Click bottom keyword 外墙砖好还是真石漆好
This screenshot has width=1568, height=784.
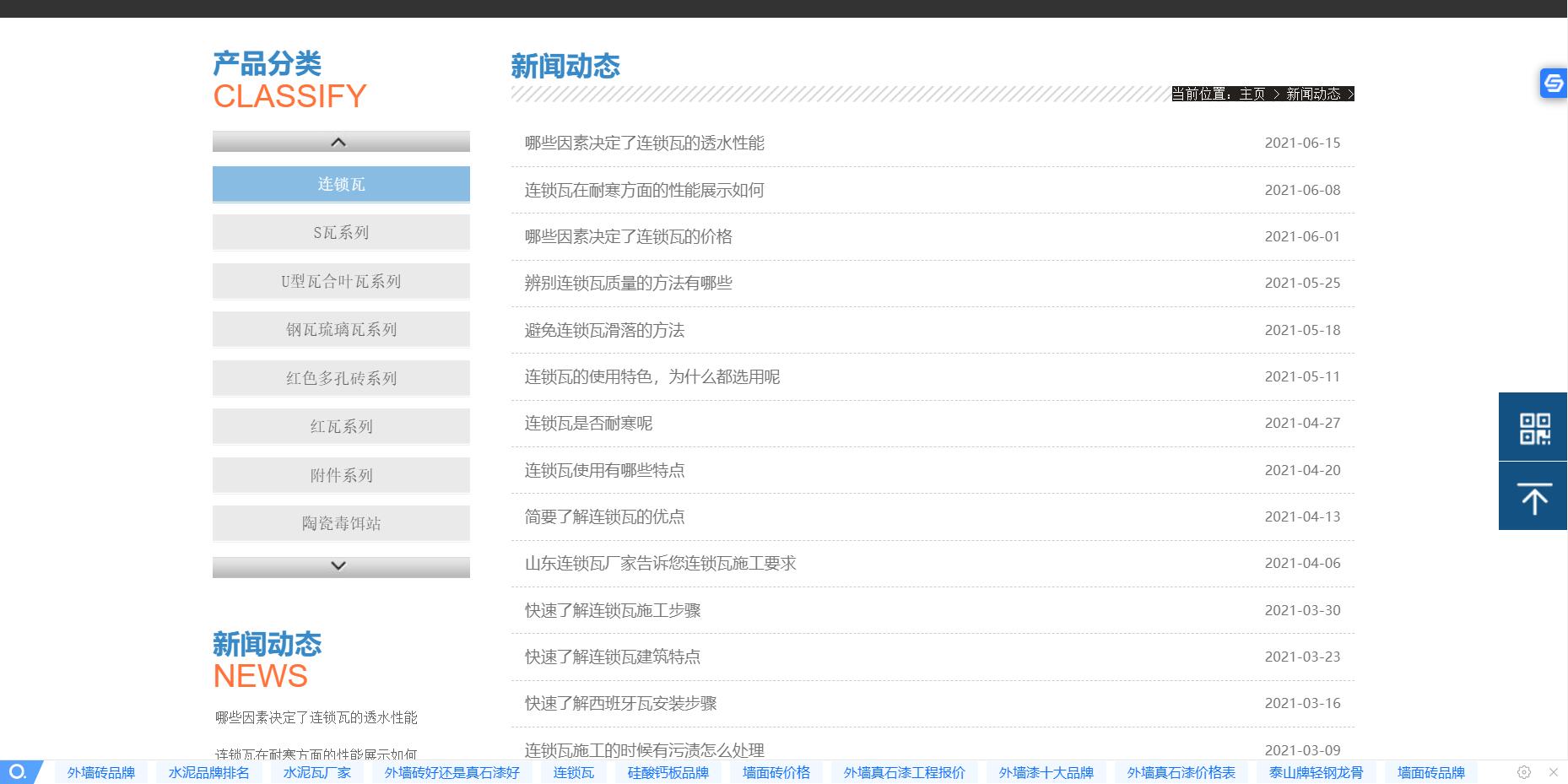coord(452,772)
